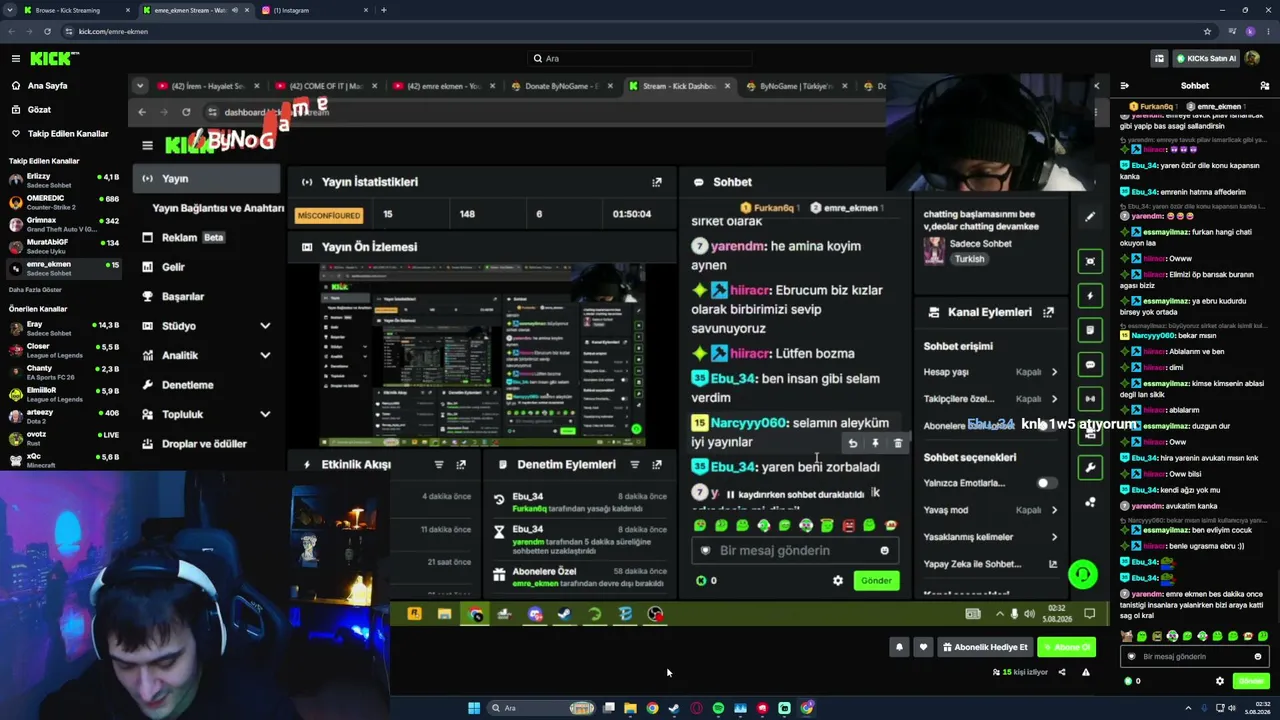This screenshot has height=720, width=1280.
Task: Click the Kick logo in the header
Action: pos(54,59)
